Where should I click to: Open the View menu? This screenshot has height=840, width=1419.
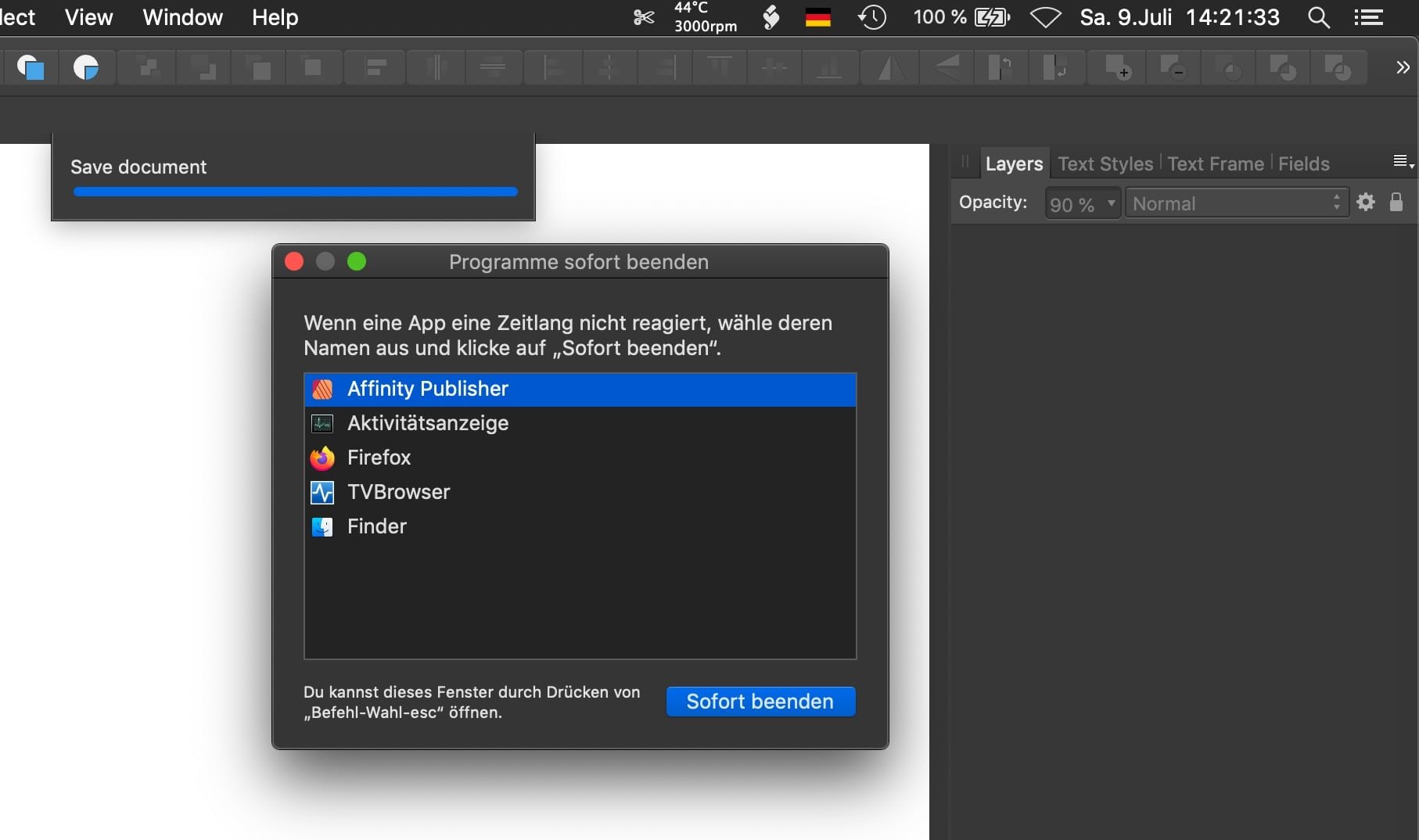pos(89,17)
